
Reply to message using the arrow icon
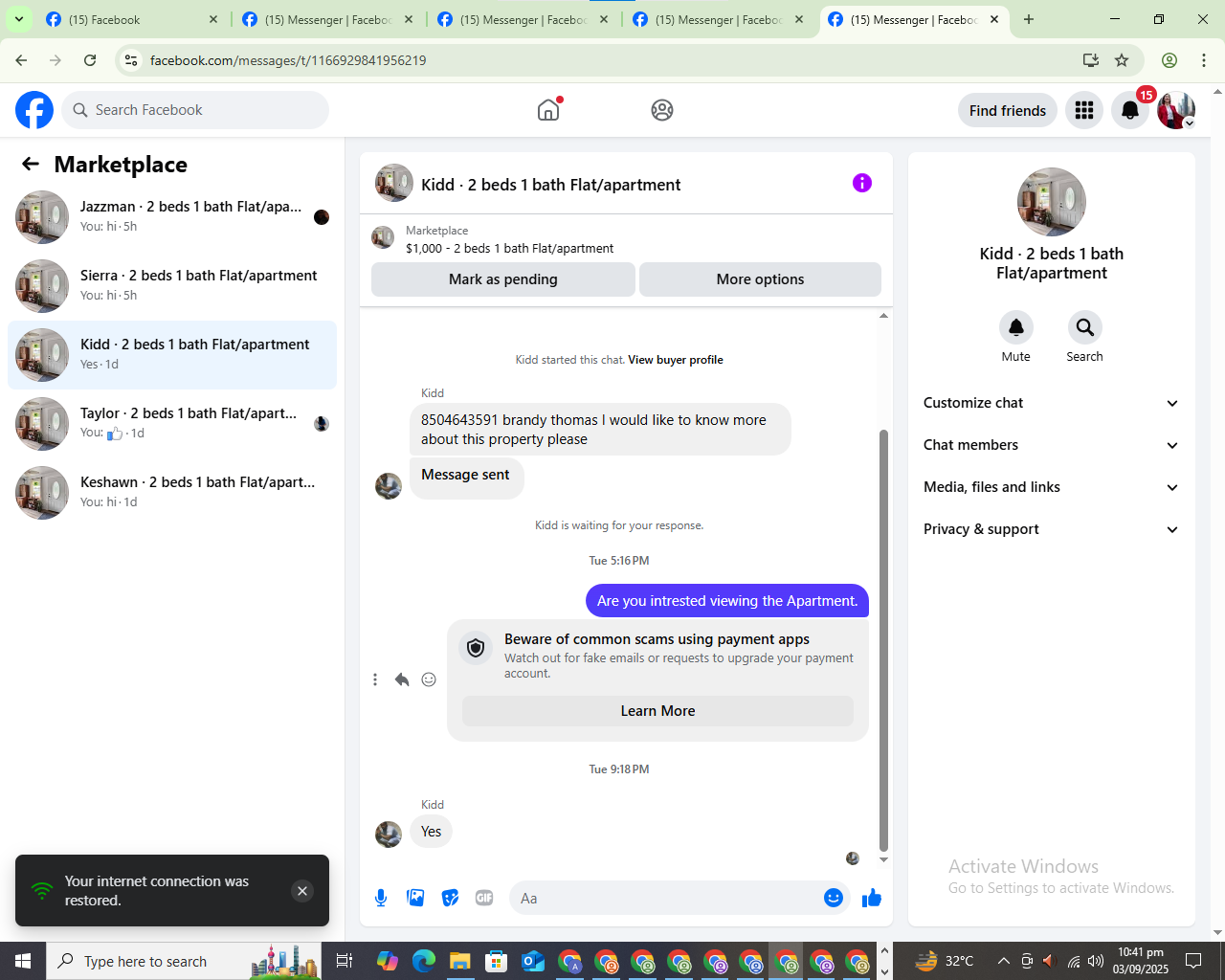(x=402, y=679)
